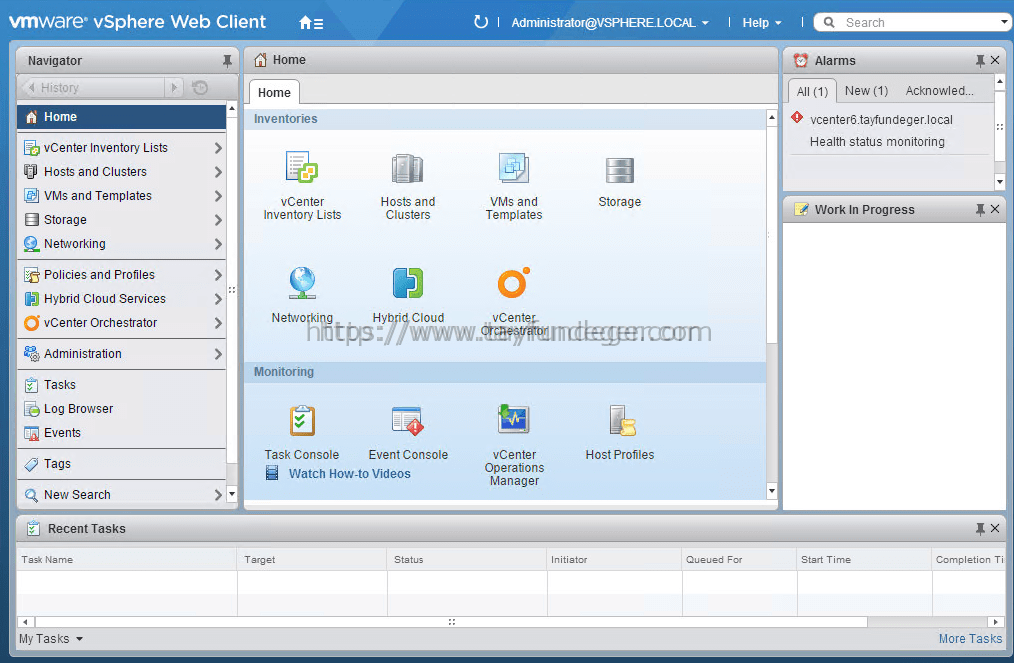Click the History forward arrow
The width and height of the screenshot is (1014, 663).
174,87
